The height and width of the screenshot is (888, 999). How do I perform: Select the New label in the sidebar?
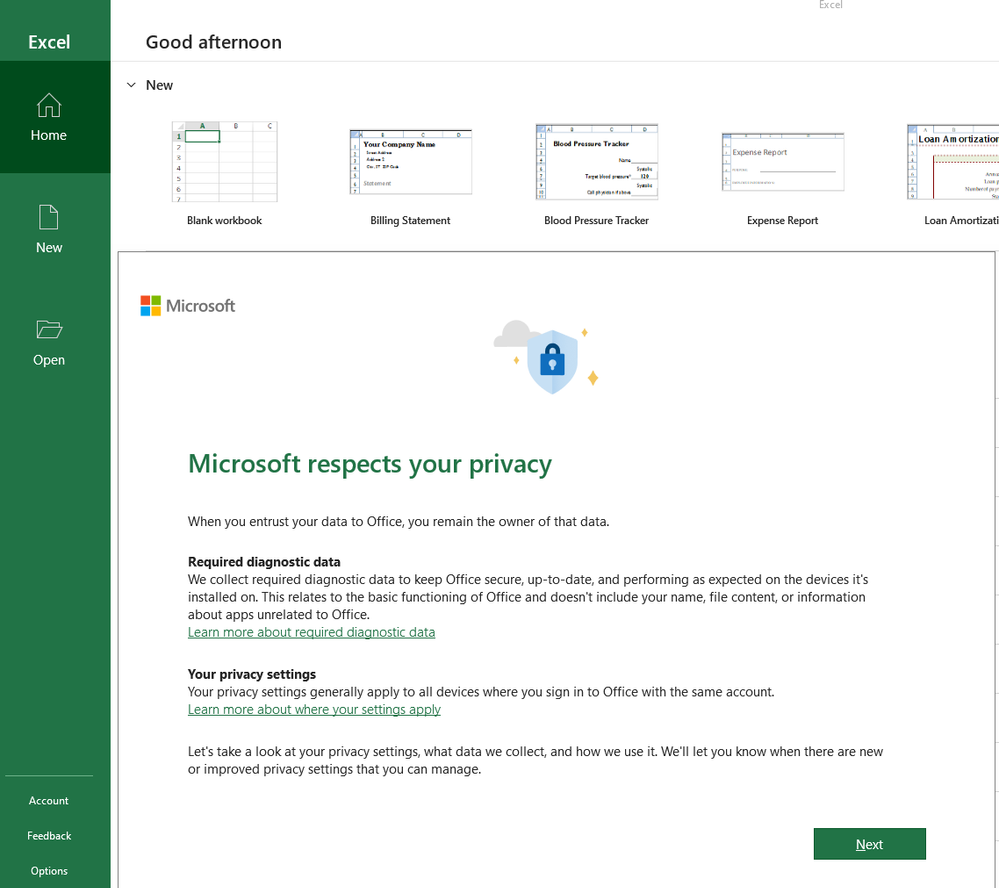[49, 247]
